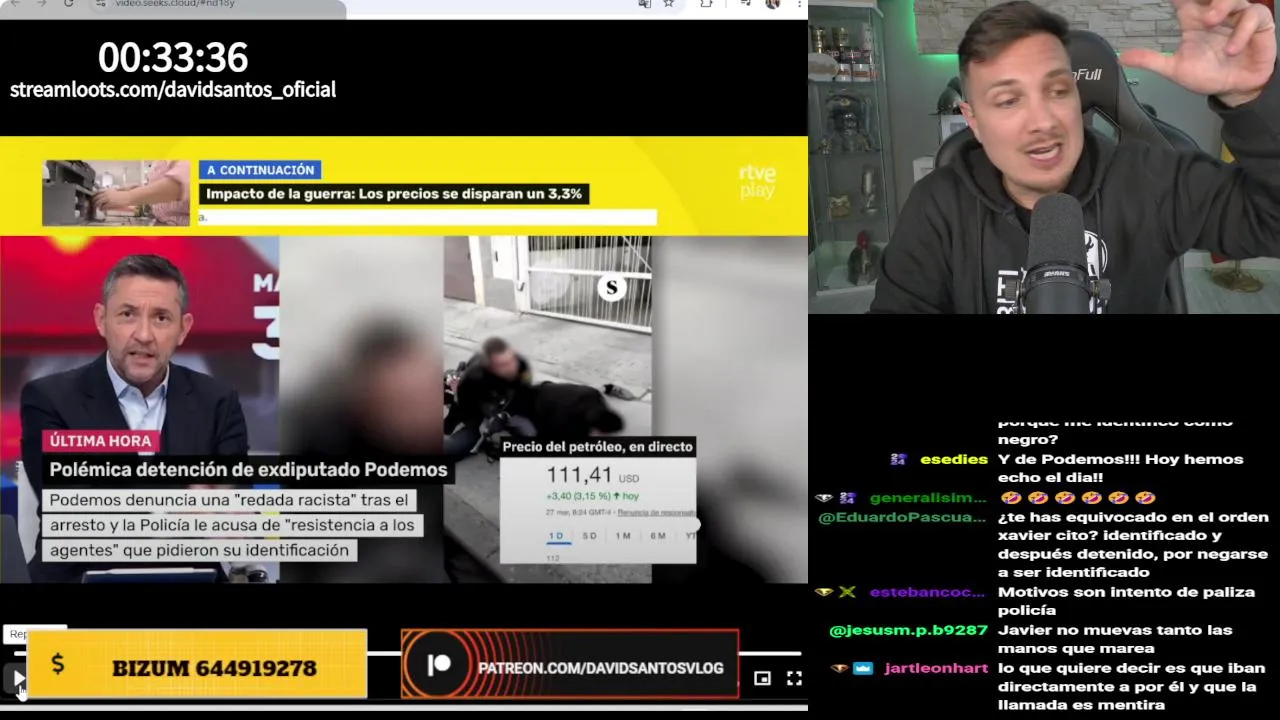Click the translate page icon in address bar
1280x720 pixels.
(x=644, y=4)
